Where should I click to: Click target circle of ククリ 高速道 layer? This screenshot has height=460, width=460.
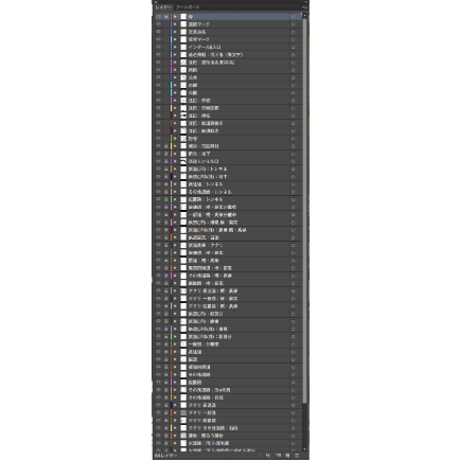pyautogui.click(x=293, y=405)
